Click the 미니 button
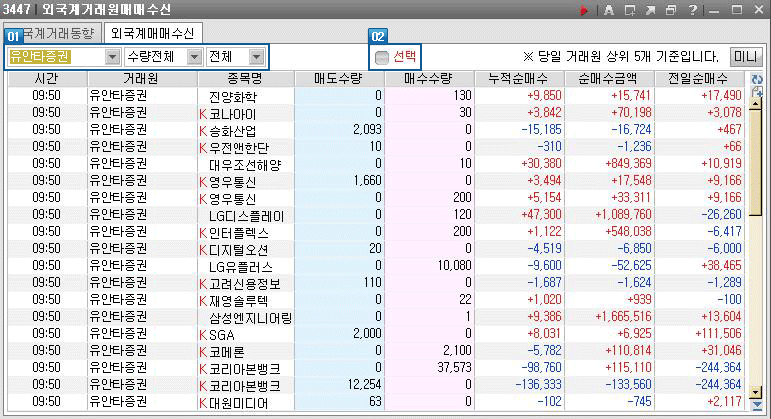 [x=745, y=57]
